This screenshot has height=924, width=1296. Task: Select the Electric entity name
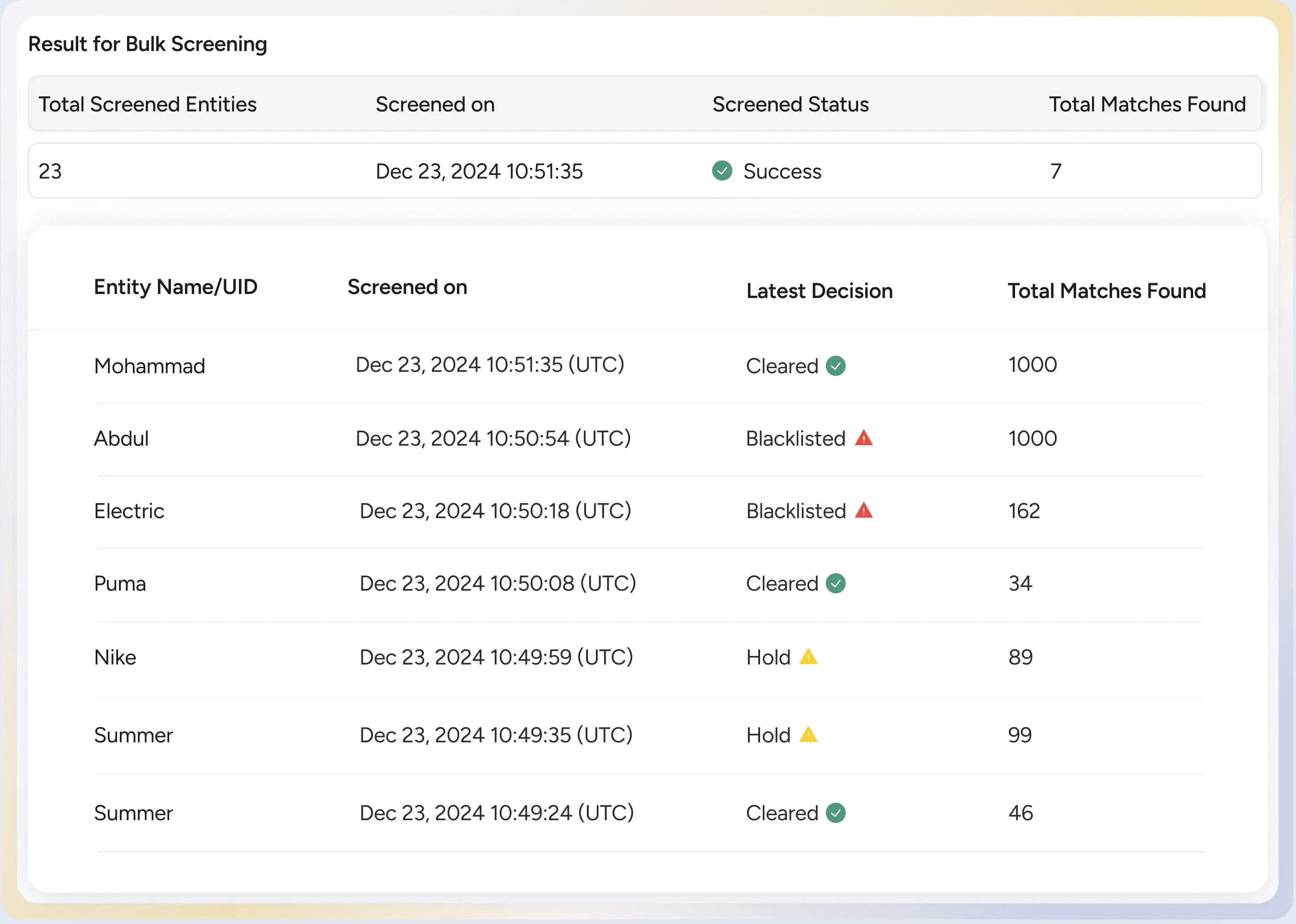coord(129,511)
